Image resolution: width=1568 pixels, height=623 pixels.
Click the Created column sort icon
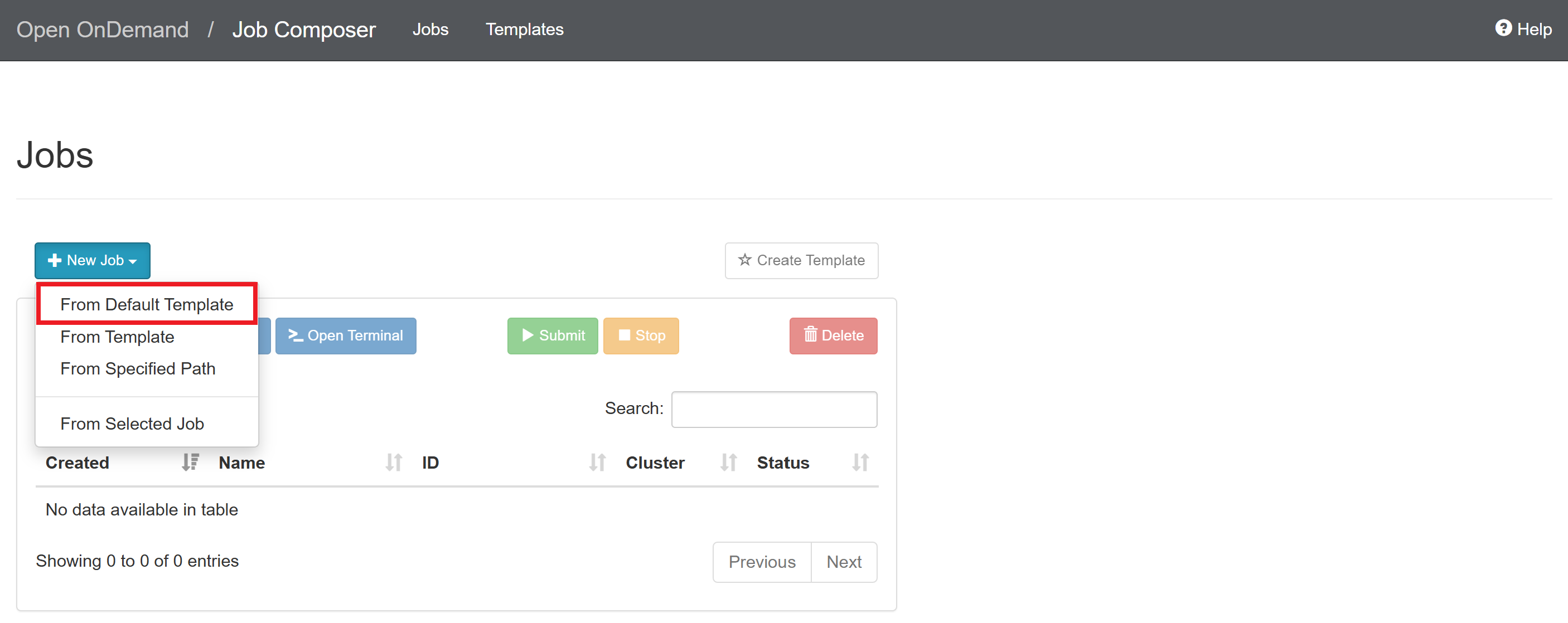pyautogui.click(x=190, y=463)
